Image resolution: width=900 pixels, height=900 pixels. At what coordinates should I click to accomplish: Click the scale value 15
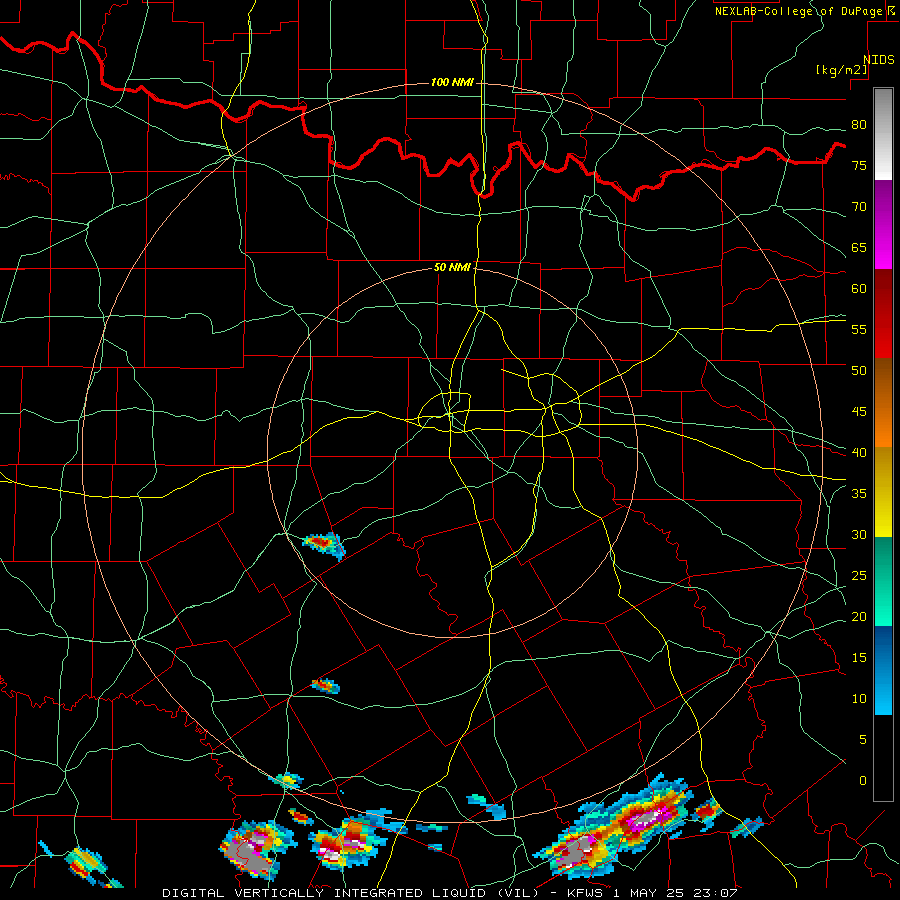click(x=859, y=658)
